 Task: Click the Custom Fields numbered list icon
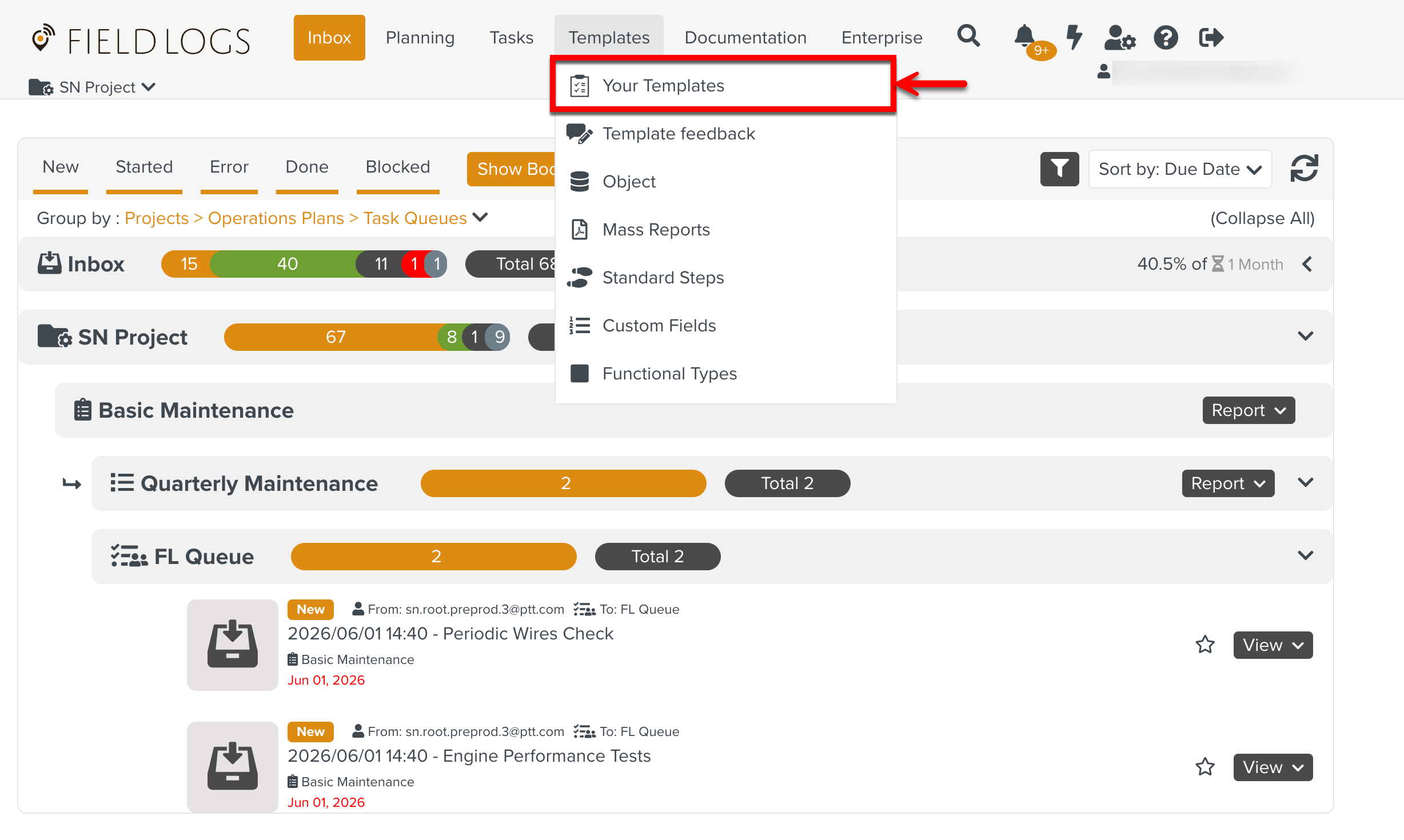point(580,326)
